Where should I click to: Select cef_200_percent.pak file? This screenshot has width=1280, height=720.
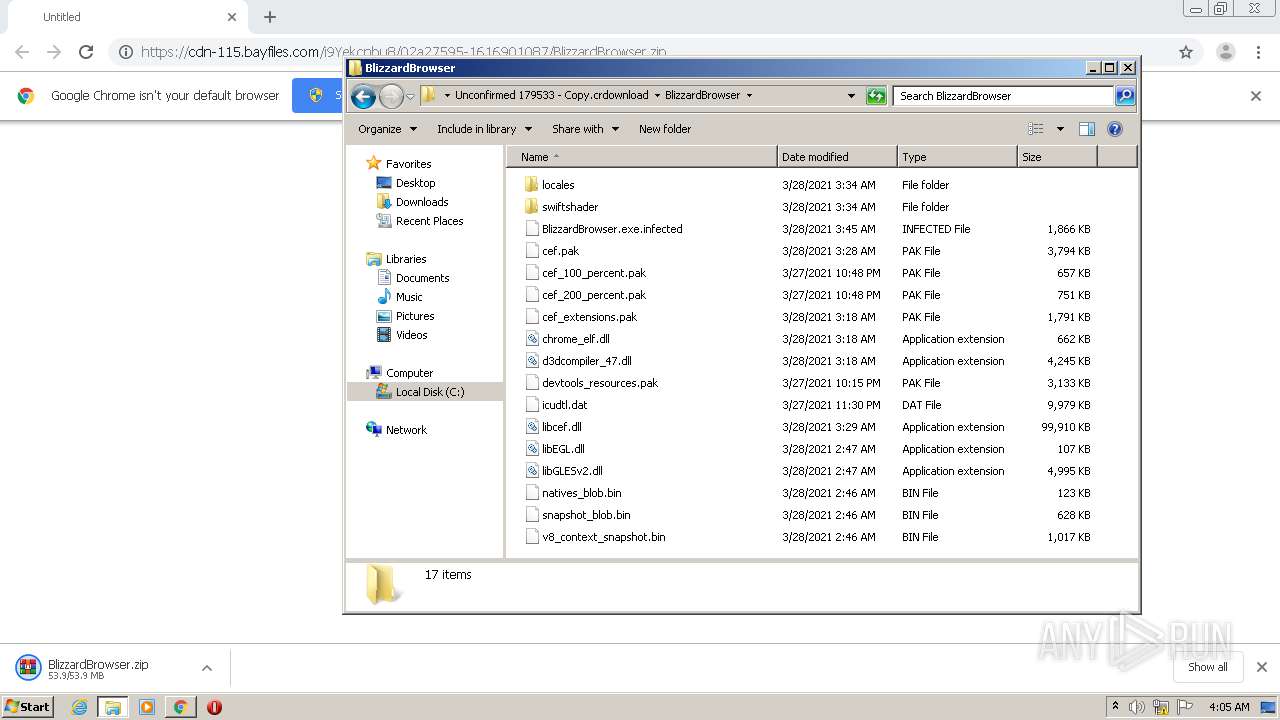point(594,295)
